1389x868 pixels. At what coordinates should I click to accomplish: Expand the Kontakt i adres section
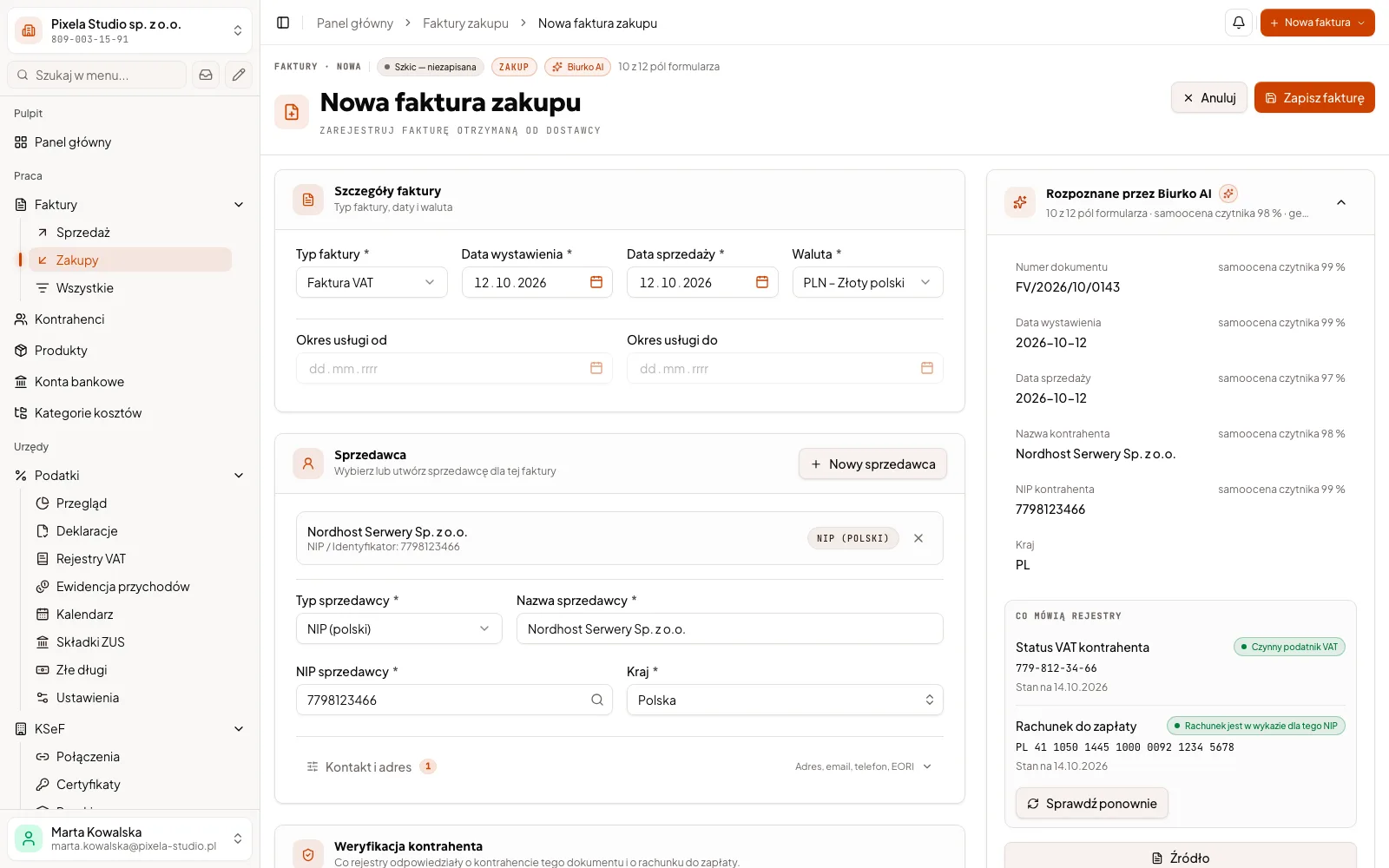click(x=620, y=766)
